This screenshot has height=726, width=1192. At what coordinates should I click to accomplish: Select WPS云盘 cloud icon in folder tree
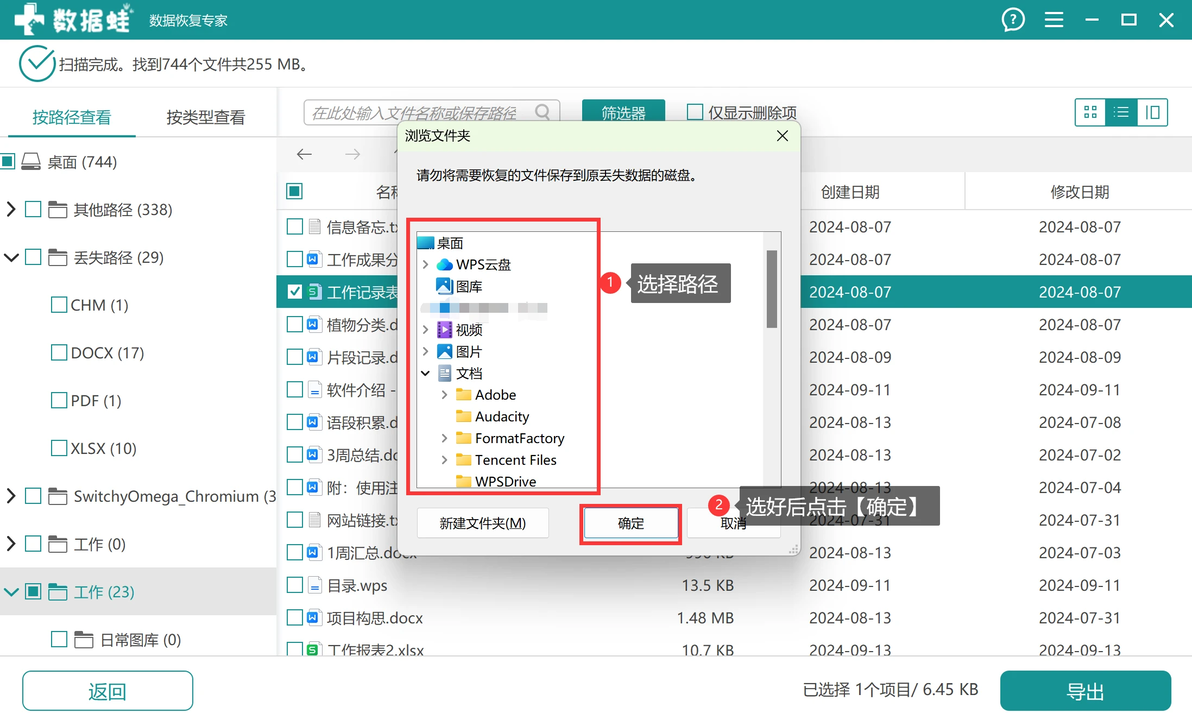tap(445, 265)
